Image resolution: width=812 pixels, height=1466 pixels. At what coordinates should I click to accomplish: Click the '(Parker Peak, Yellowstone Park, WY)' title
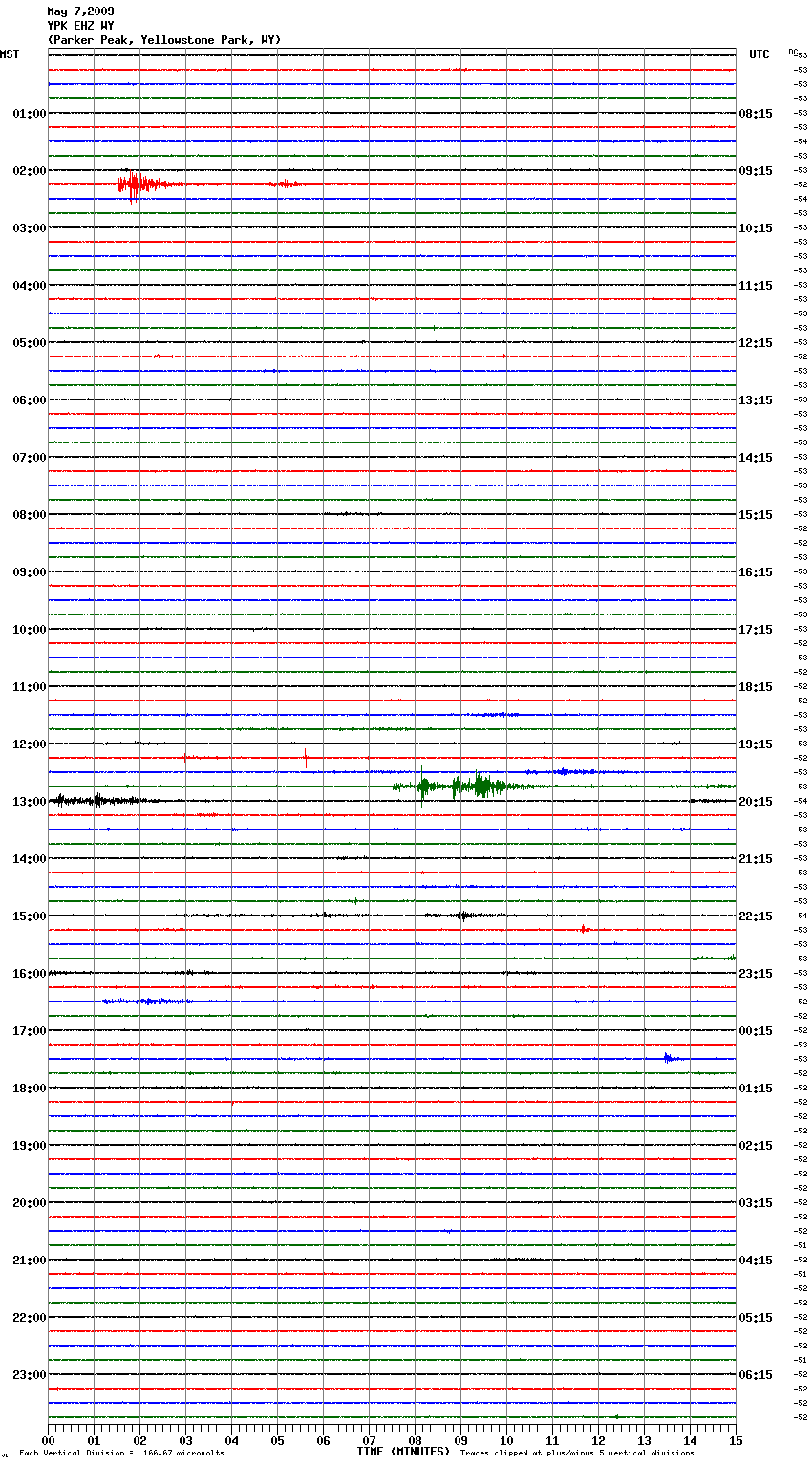[164, 40]
